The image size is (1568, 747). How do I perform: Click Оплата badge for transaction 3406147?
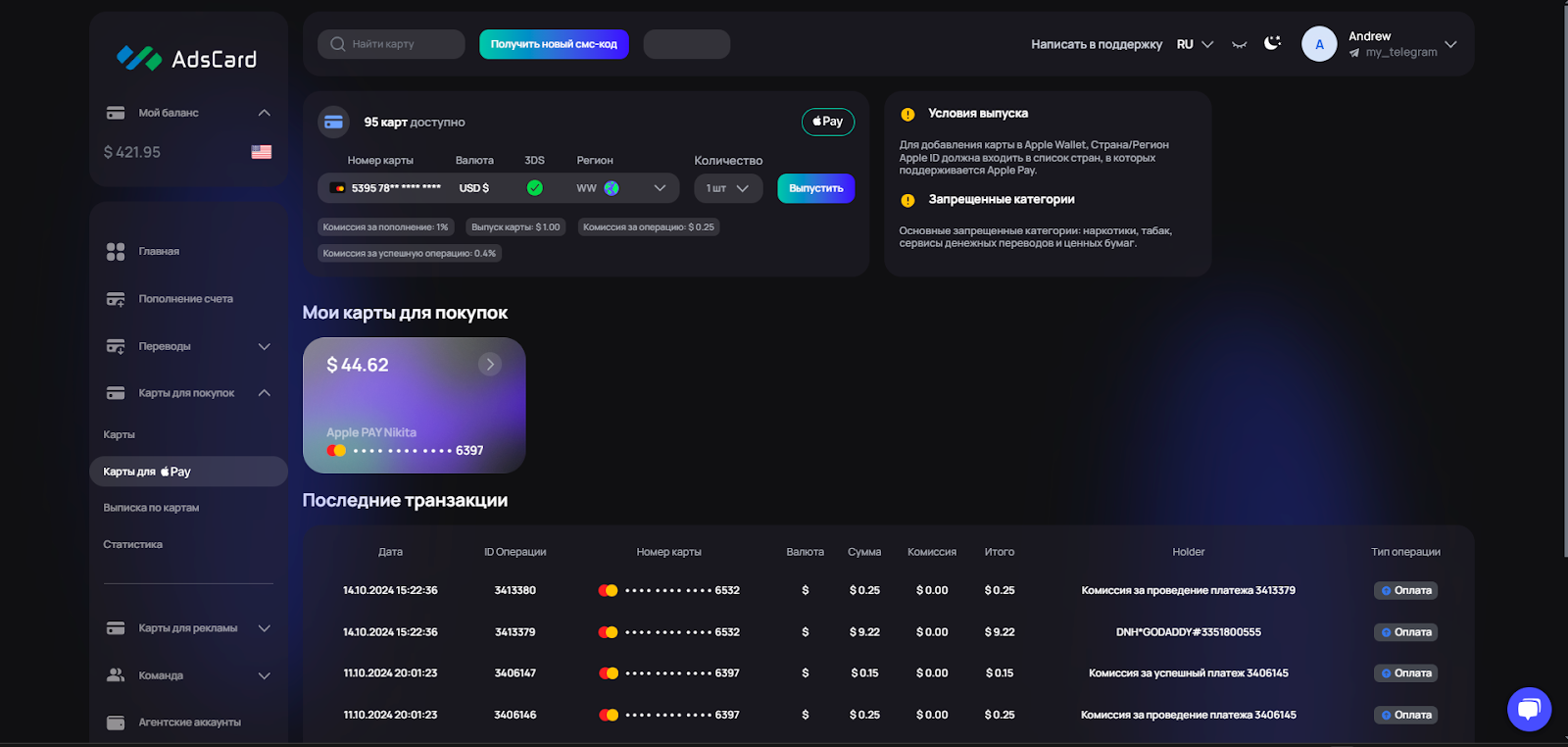(x=1406, y=673)
